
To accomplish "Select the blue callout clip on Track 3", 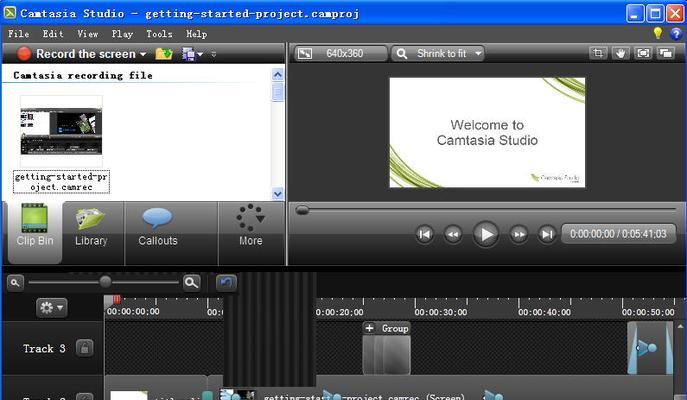I will (649, 348).
